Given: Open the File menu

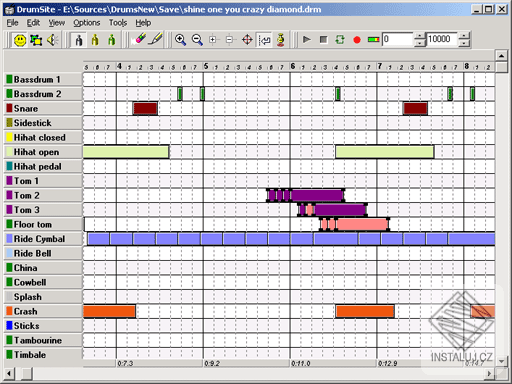Looking at the screenshot, I should [x=13, y=23].
